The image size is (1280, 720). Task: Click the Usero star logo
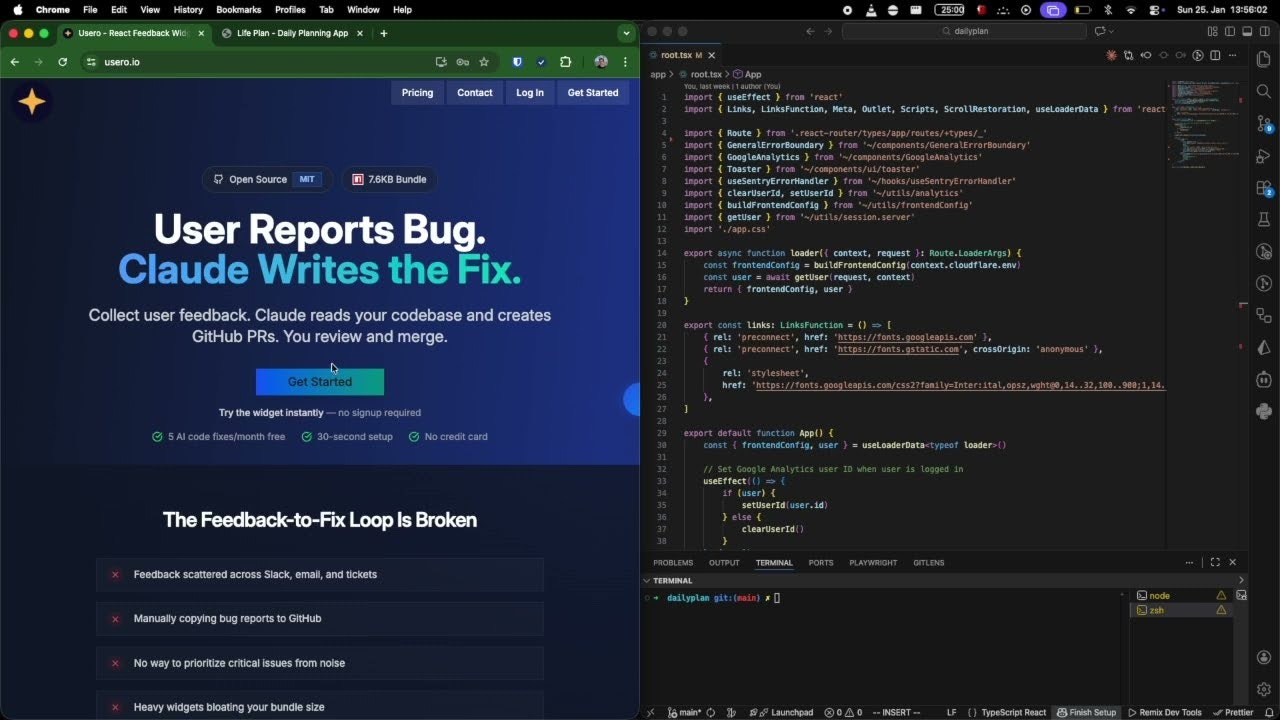pos(32,101)
